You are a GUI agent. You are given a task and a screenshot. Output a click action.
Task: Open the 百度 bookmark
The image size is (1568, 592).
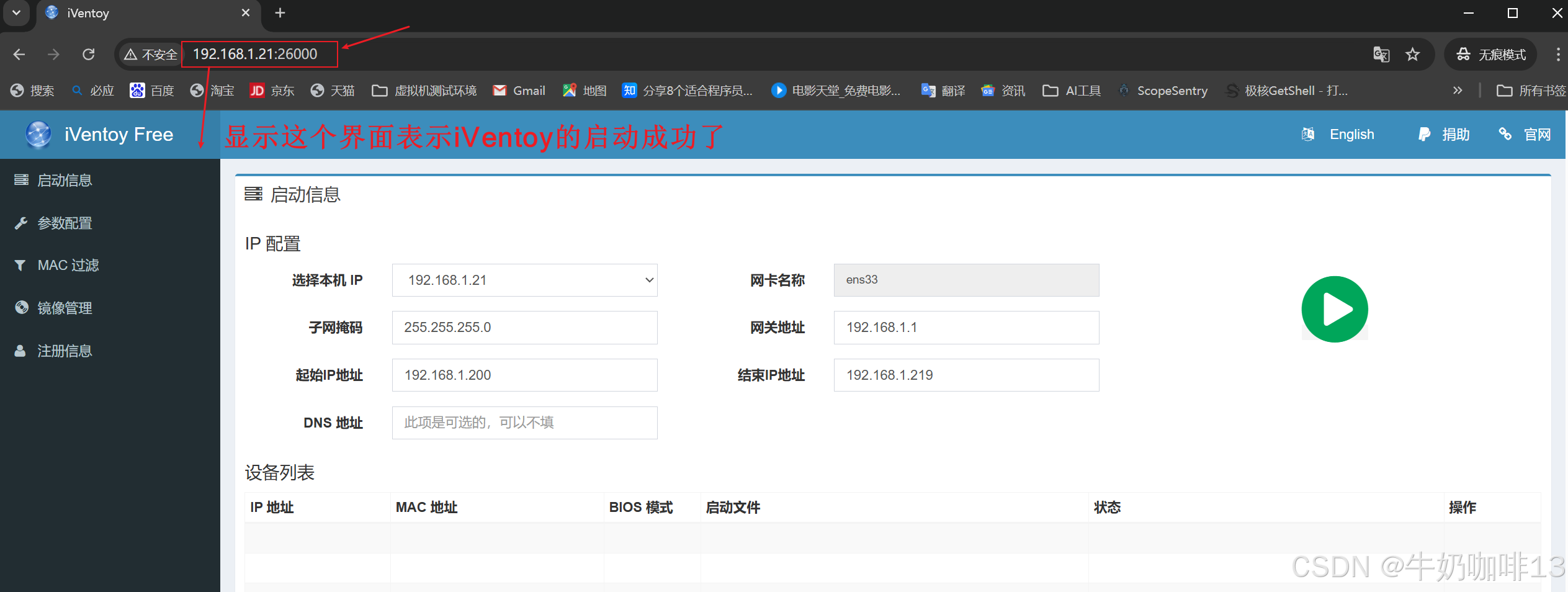(x=152, y=91)
